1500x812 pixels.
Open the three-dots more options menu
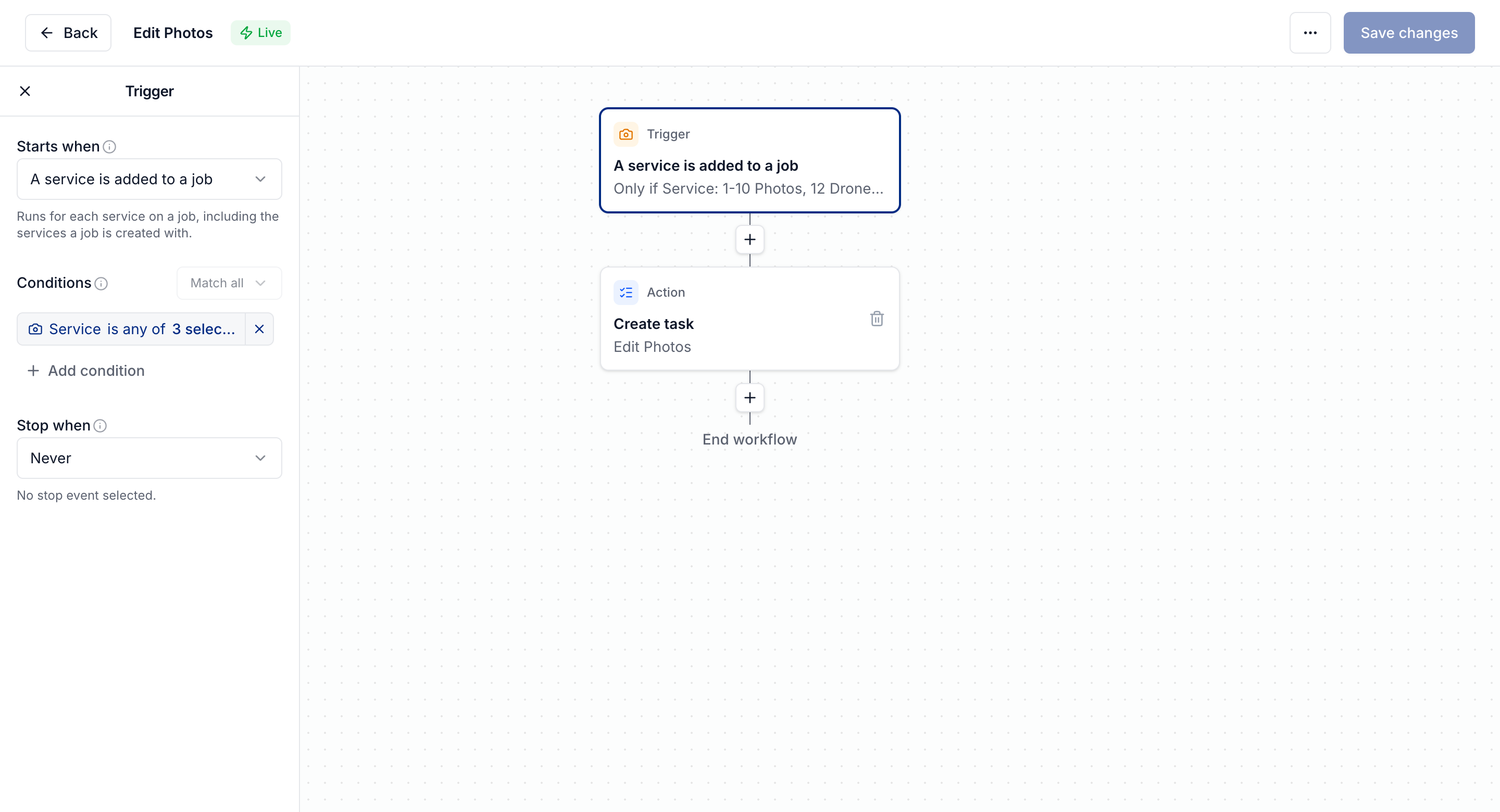point(1310,33)
